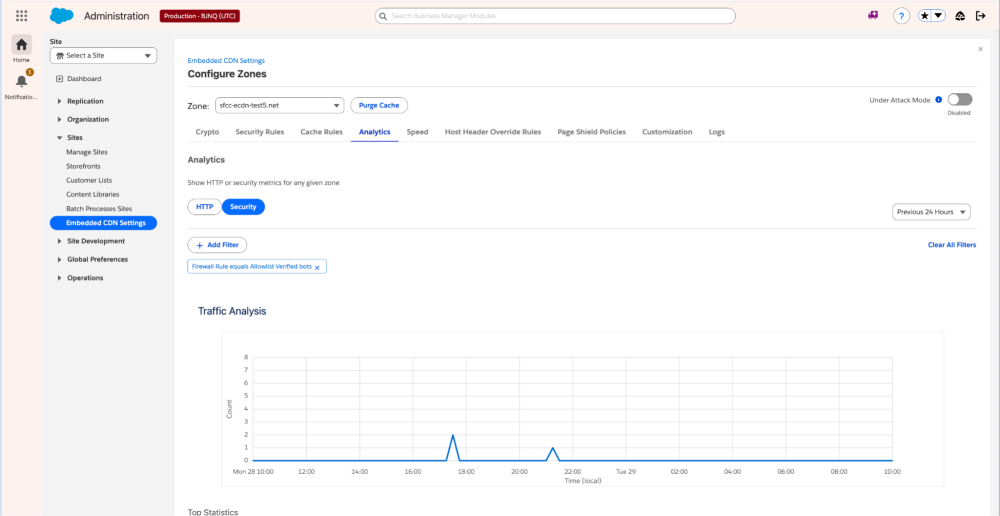This screenshot has height=516, width=1000.
Task: Click the Salesforce cloud logo
Action: point(62,16)
